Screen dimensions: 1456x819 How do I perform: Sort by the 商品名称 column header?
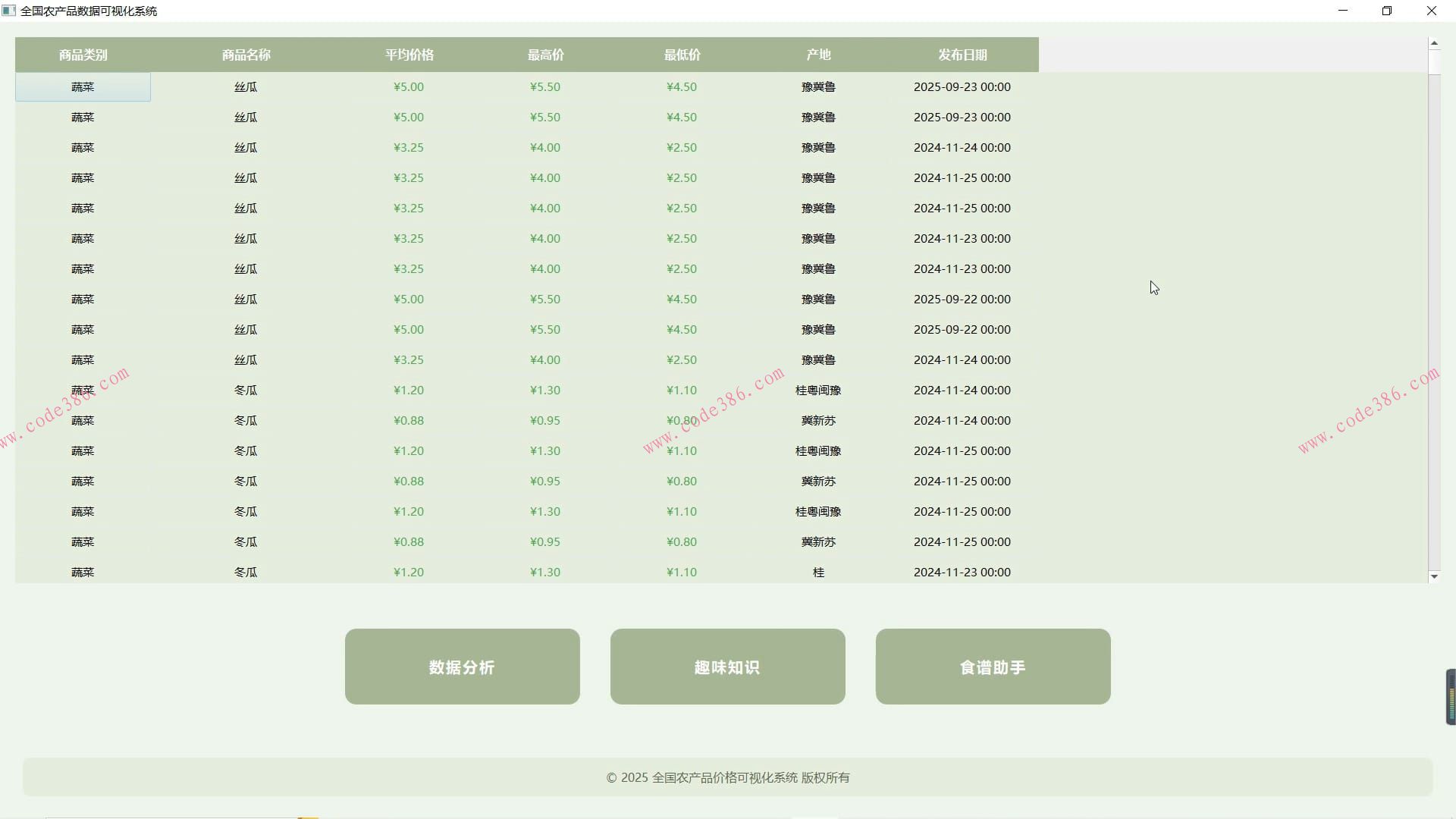pyautogui.click(x=245, y=55)
